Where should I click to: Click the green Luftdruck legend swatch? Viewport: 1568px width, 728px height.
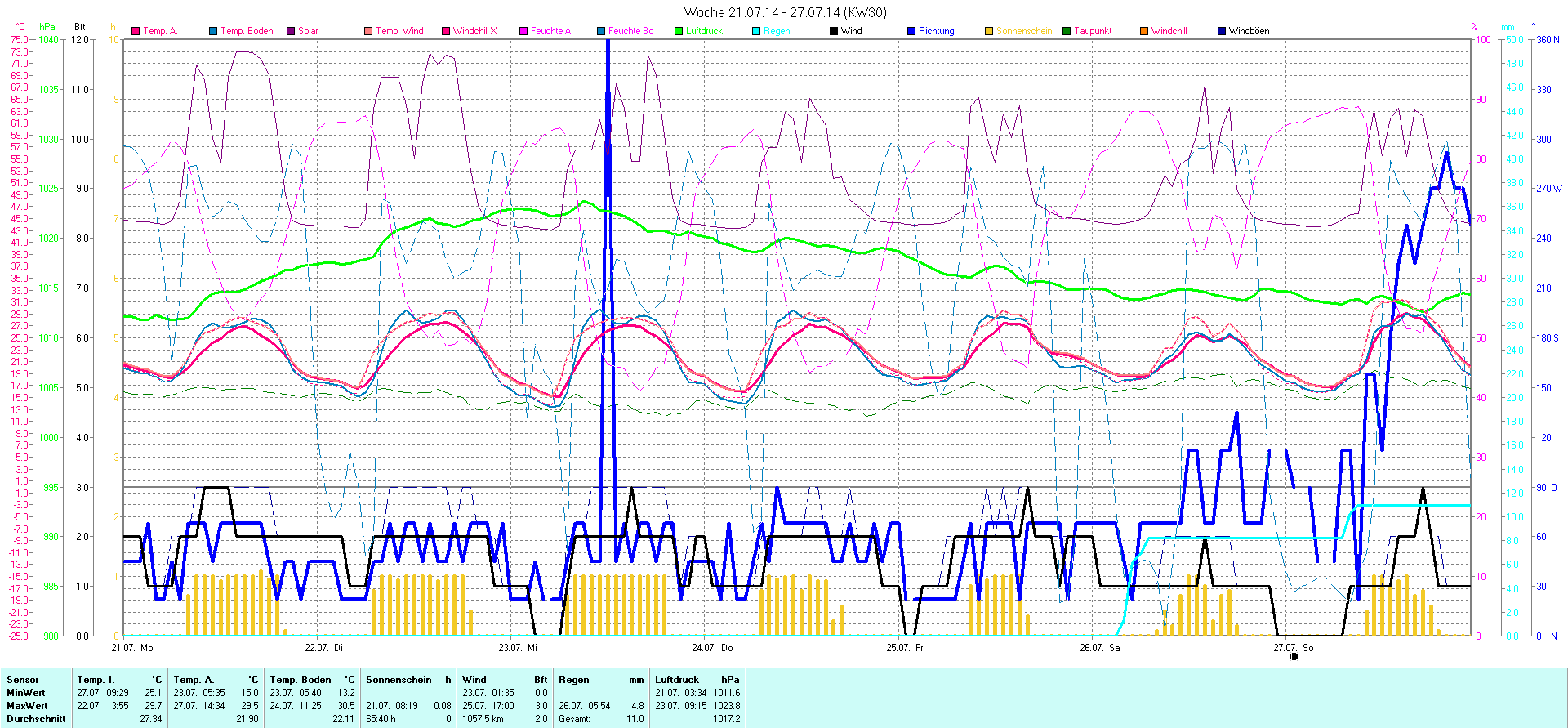pyautogui.click(x=679, y=31)
